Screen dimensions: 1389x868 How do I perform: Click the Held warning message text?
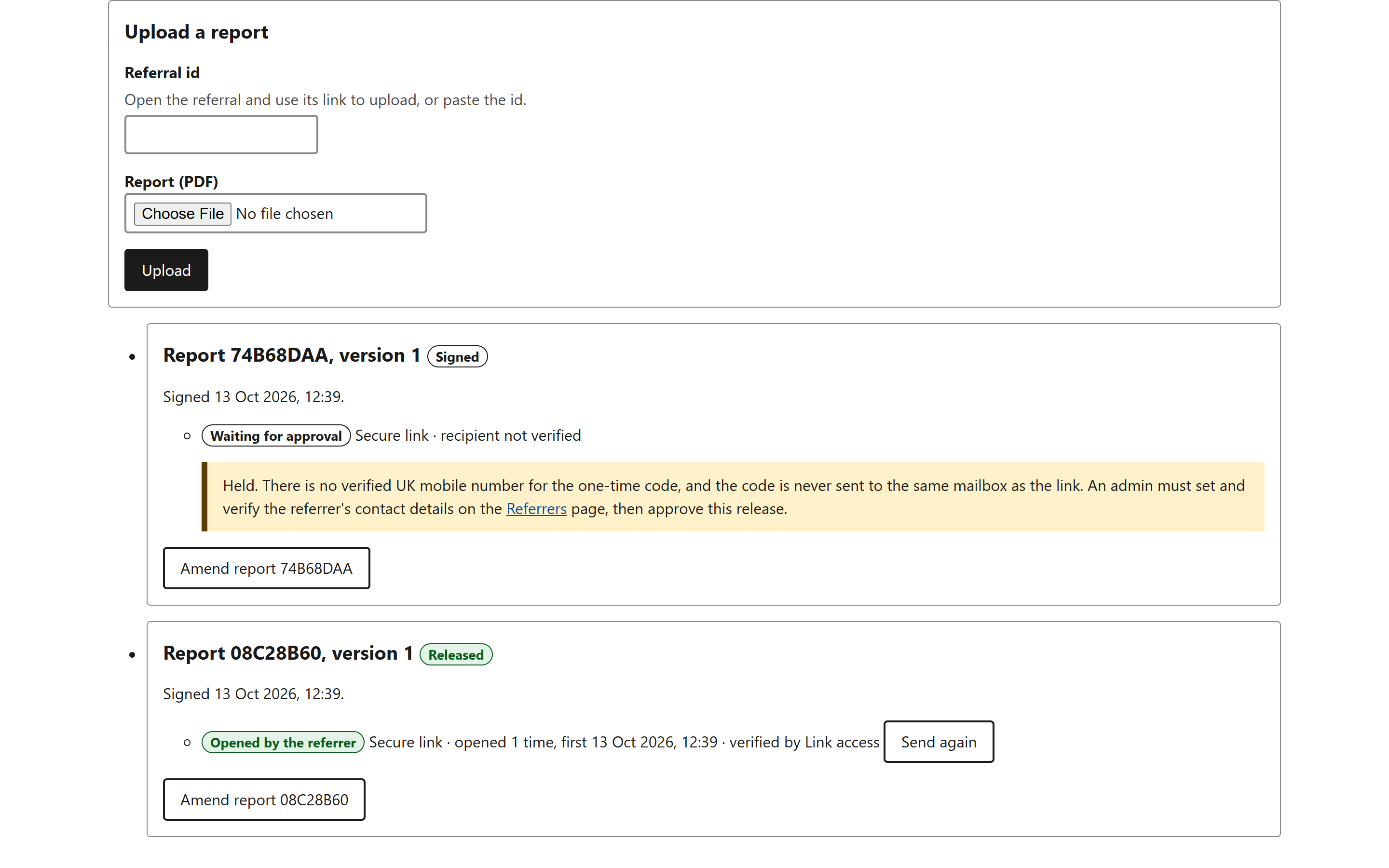coord(734,497)
